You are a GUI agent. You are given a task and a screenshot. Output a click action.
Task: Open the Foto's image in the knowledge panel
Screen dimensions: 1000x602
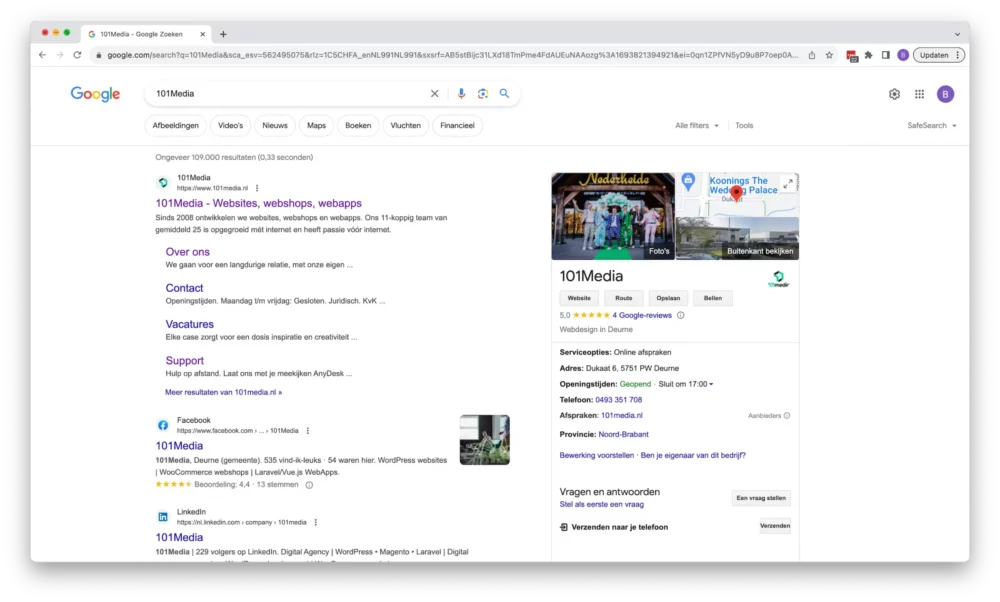coord(613,216)
